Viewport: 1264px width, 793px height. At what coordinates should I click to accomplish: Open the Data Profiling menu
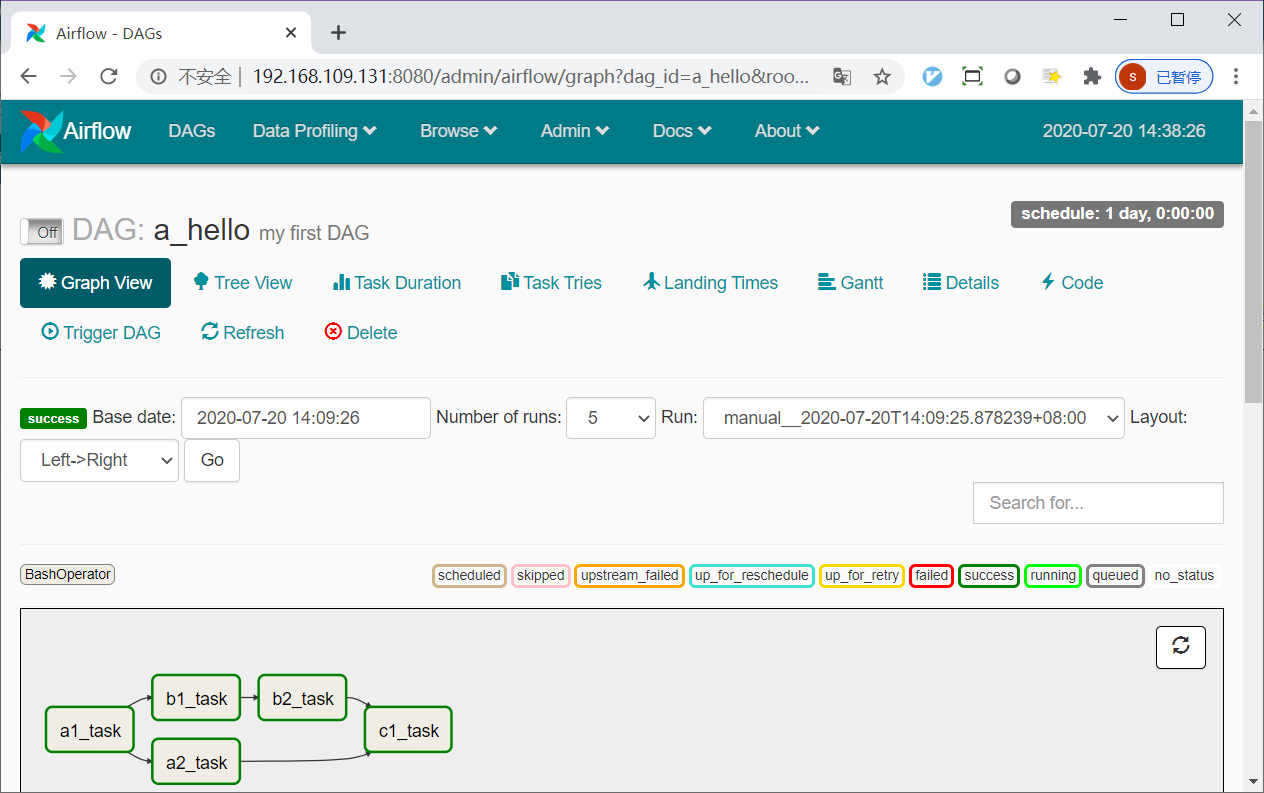(314, 131)
